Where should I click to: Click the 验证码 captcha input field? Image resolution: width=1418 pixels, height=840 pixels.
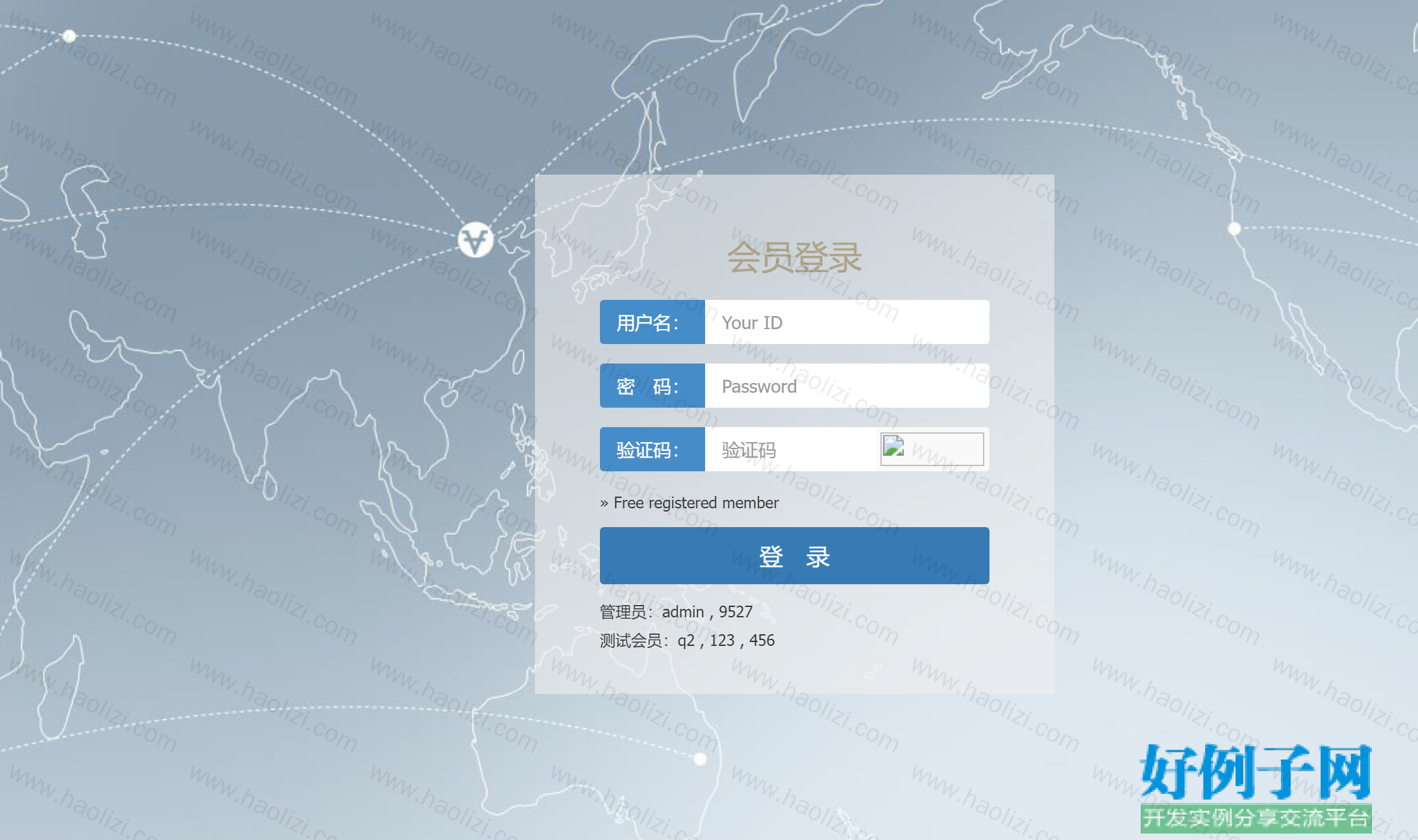(x=790, y=449)
